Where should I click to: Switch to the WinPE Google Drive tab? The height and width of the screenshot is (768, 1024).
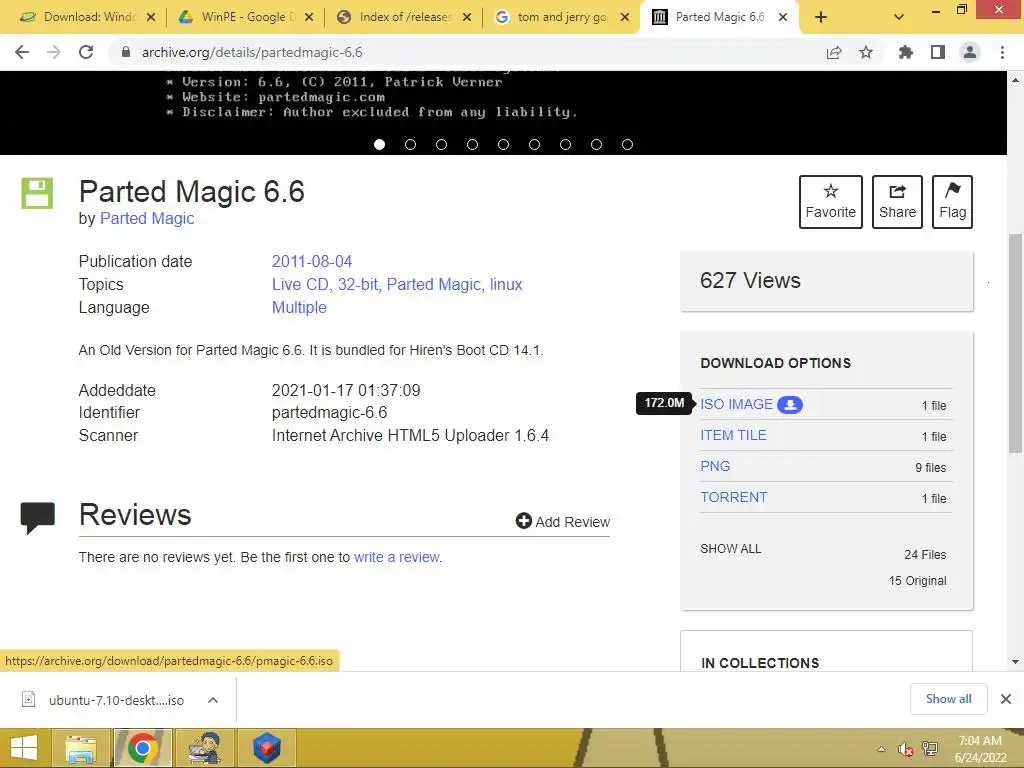coord(238,17)
